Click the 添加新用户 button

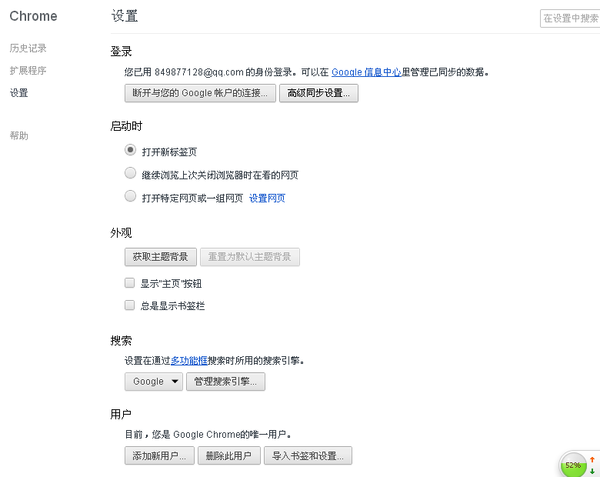pos(160,456)
